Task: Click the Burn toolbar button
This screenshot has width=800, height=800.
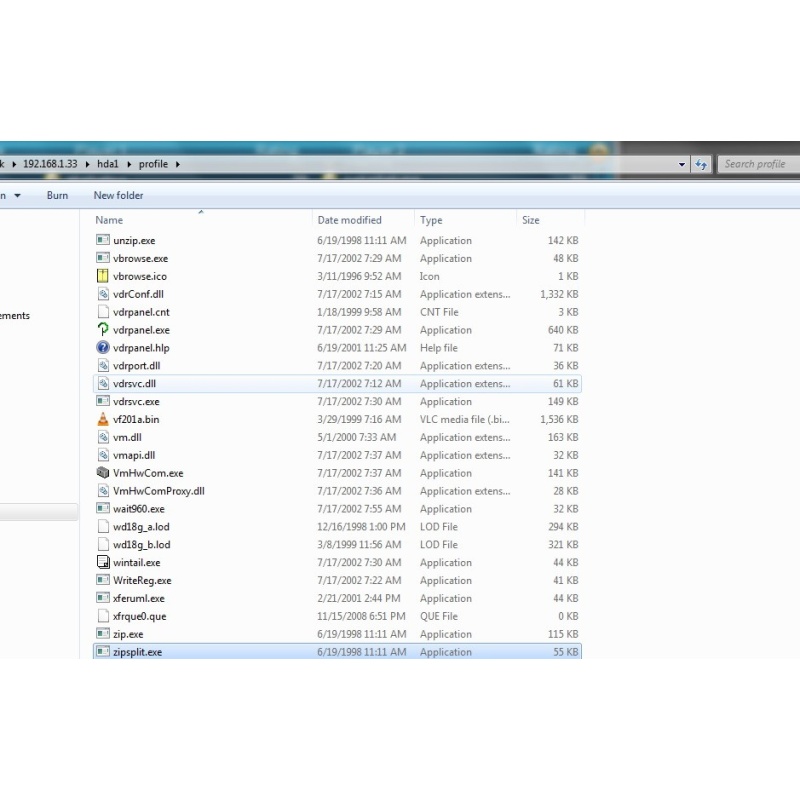Action: (x=57, y=195)
